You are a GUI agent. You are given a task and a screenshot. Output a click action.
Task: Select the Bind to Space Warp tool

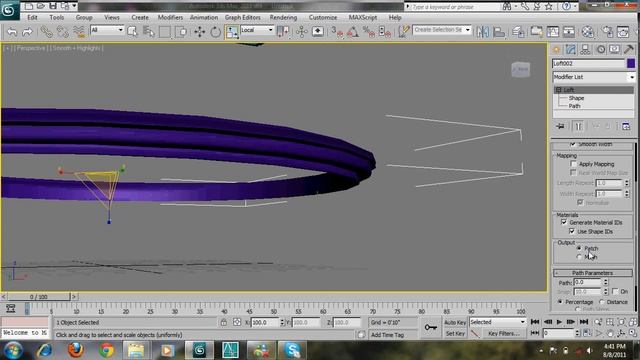tap(78, 31)
